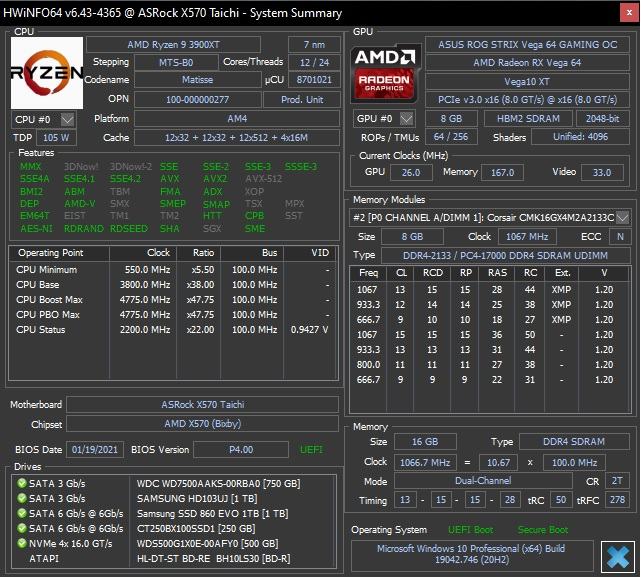
Task: Click the memory clock 1066.7 MHz field
Action: 425,463
